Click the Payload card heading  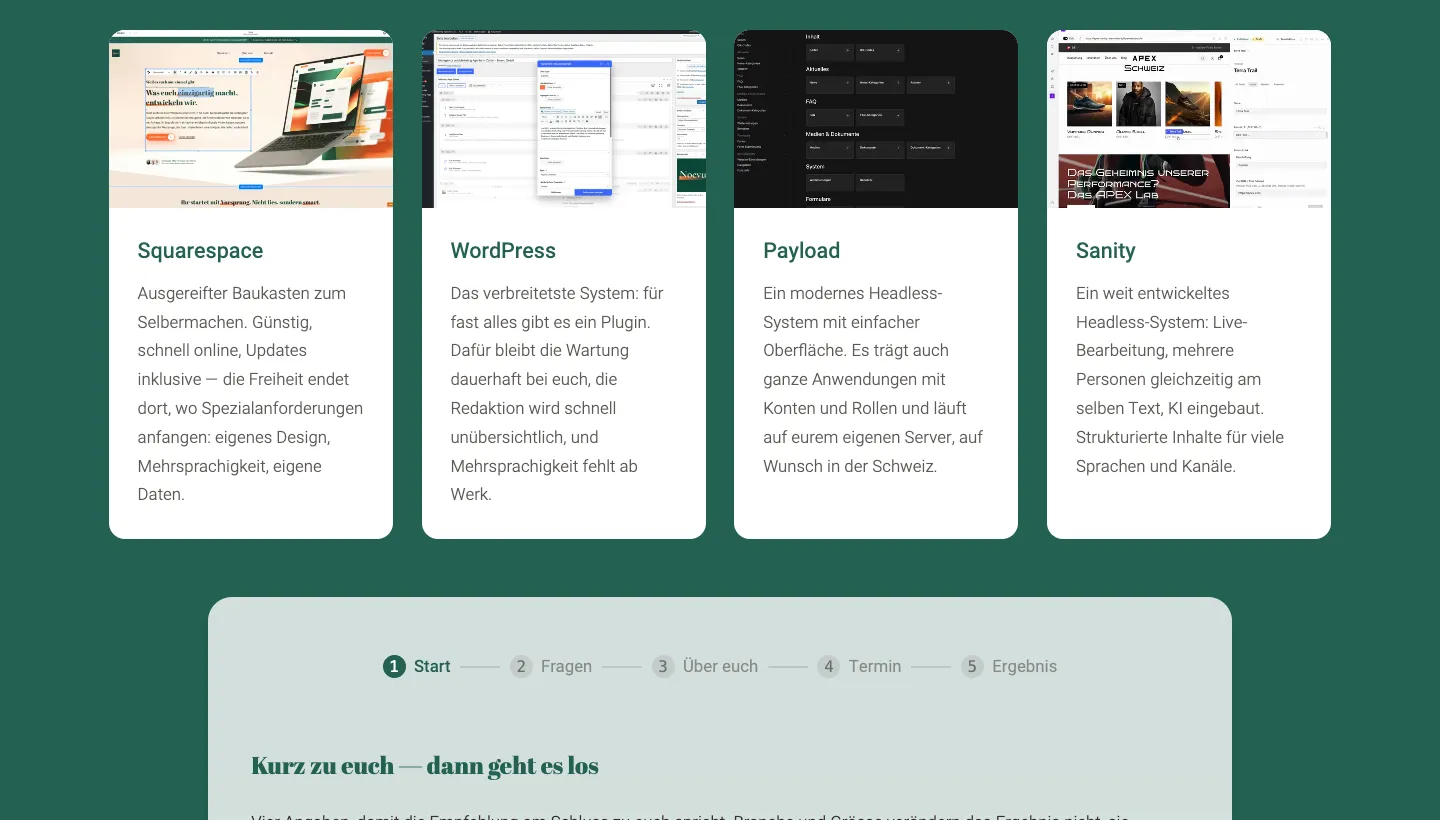coord(802,251)
